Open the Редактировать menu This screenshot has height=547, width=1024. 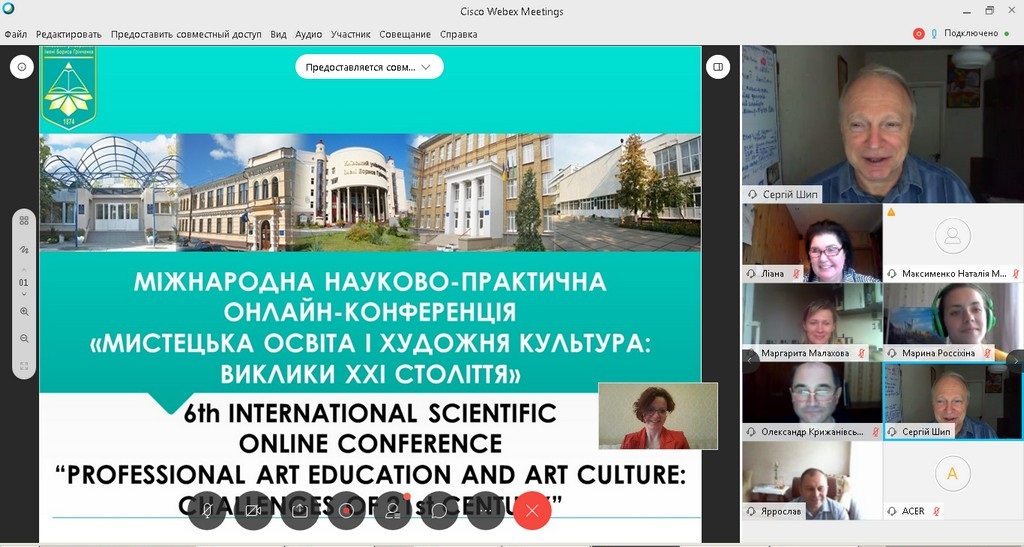click(69, 34)
